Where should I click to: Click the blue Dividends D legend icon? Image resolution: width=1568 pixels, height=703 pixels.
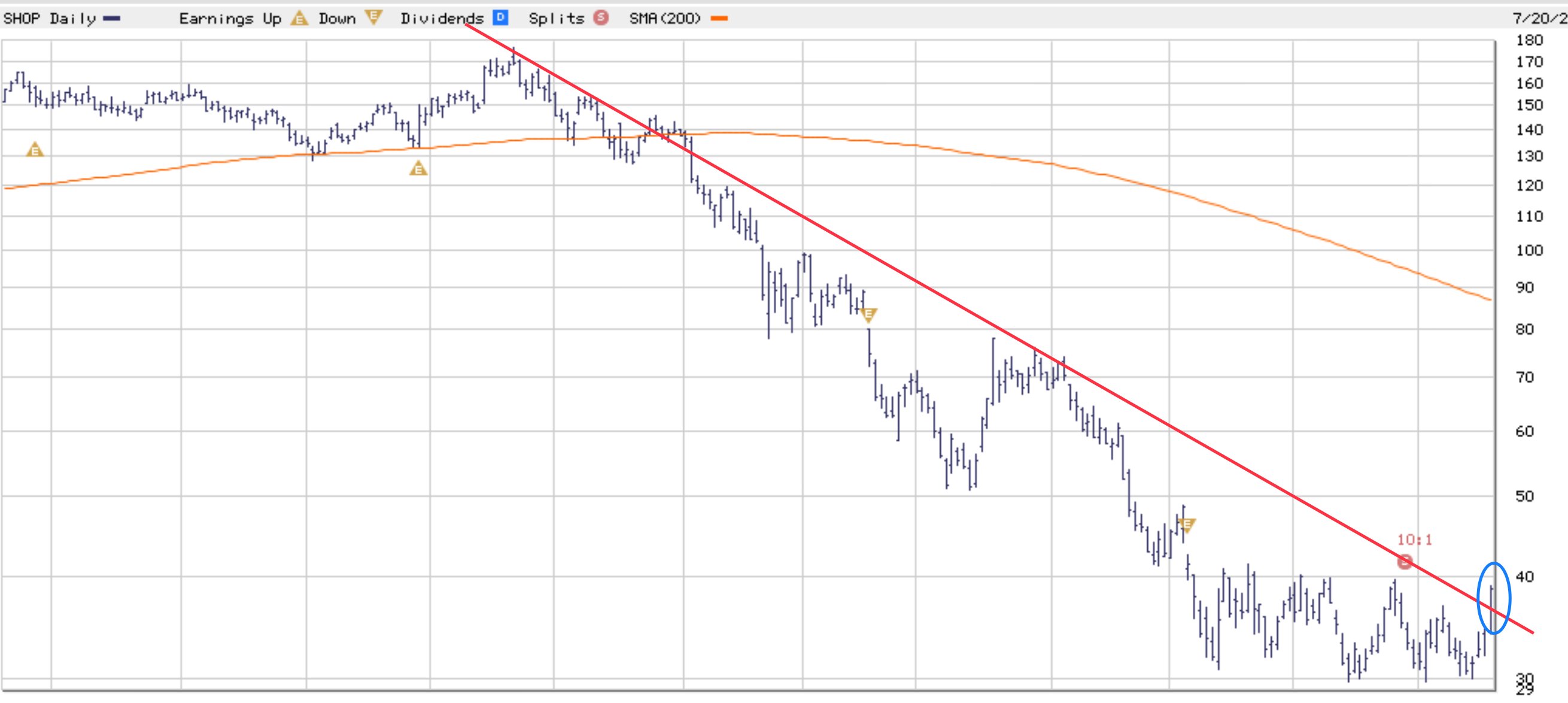point(500,18)
